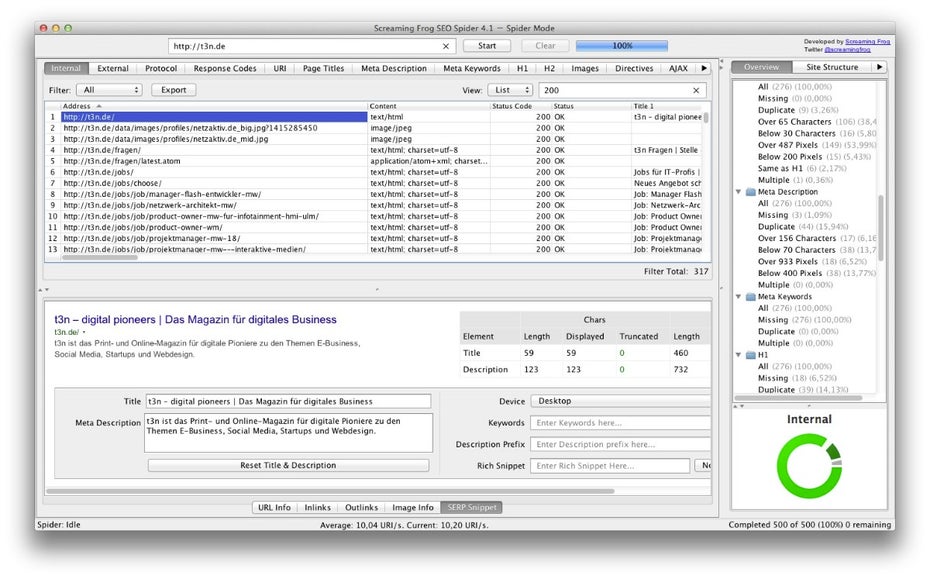Viewport: 930px width, 579px height.
Task: Show more right panel tabs via arrow icon
Action: (880, 67)
